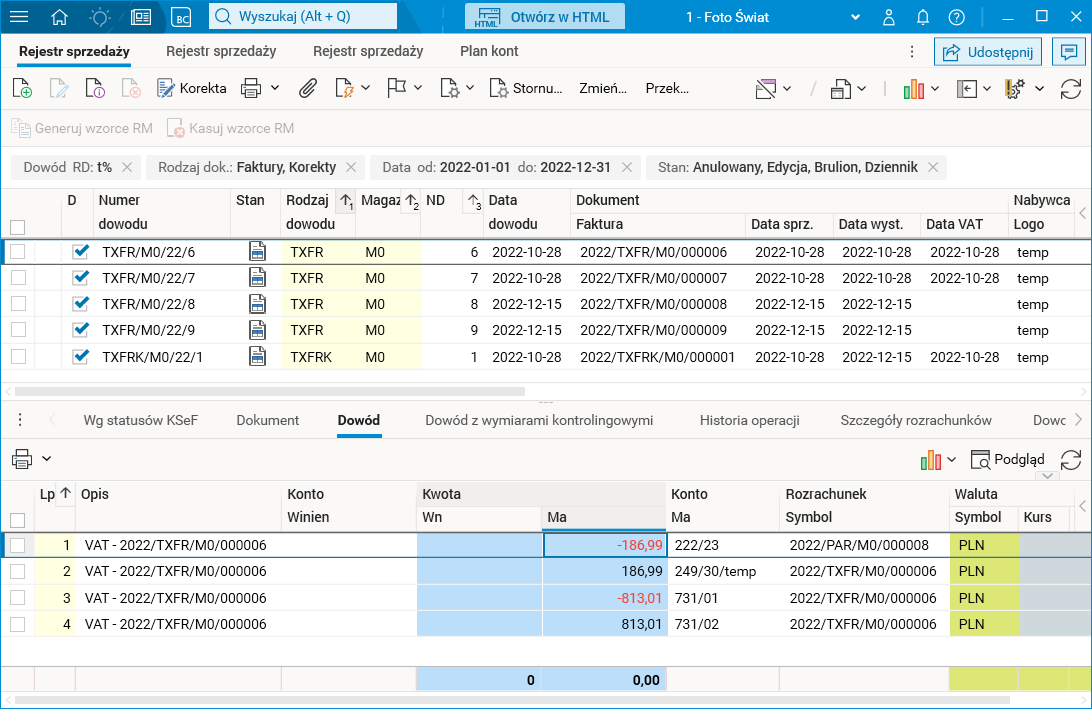The height and width of the screenshot is (709, 1092).
Task: Expand the print dropdown arrow in toolbar
Action: pos(275,88)
